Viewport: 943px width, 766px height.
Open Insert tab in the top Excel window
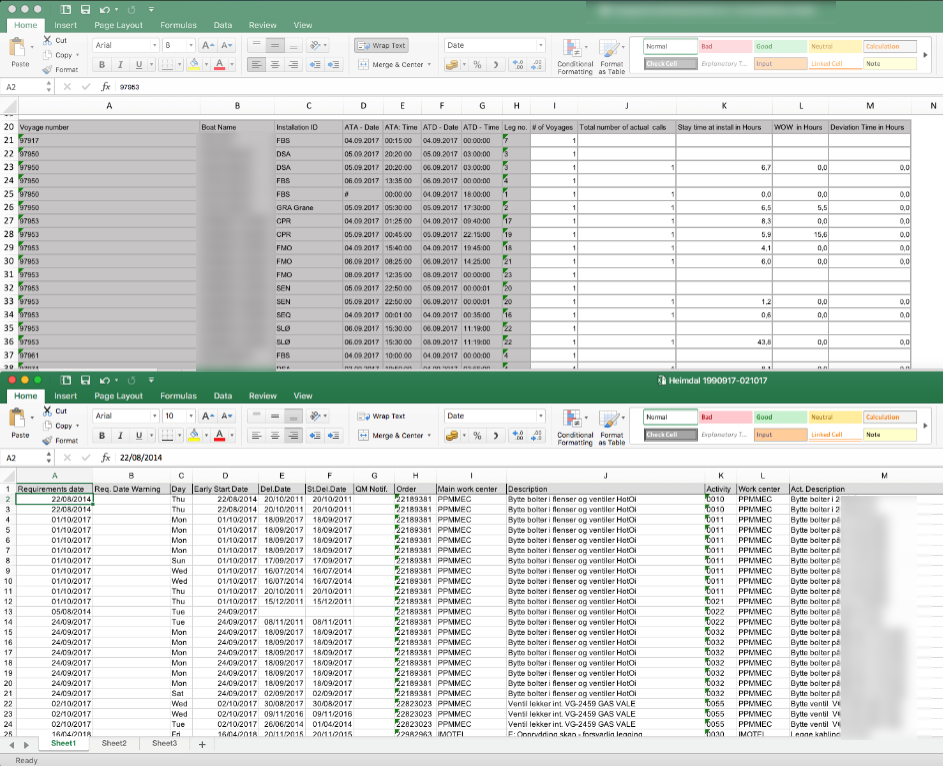pyautogui.click(x=66, y=25)
